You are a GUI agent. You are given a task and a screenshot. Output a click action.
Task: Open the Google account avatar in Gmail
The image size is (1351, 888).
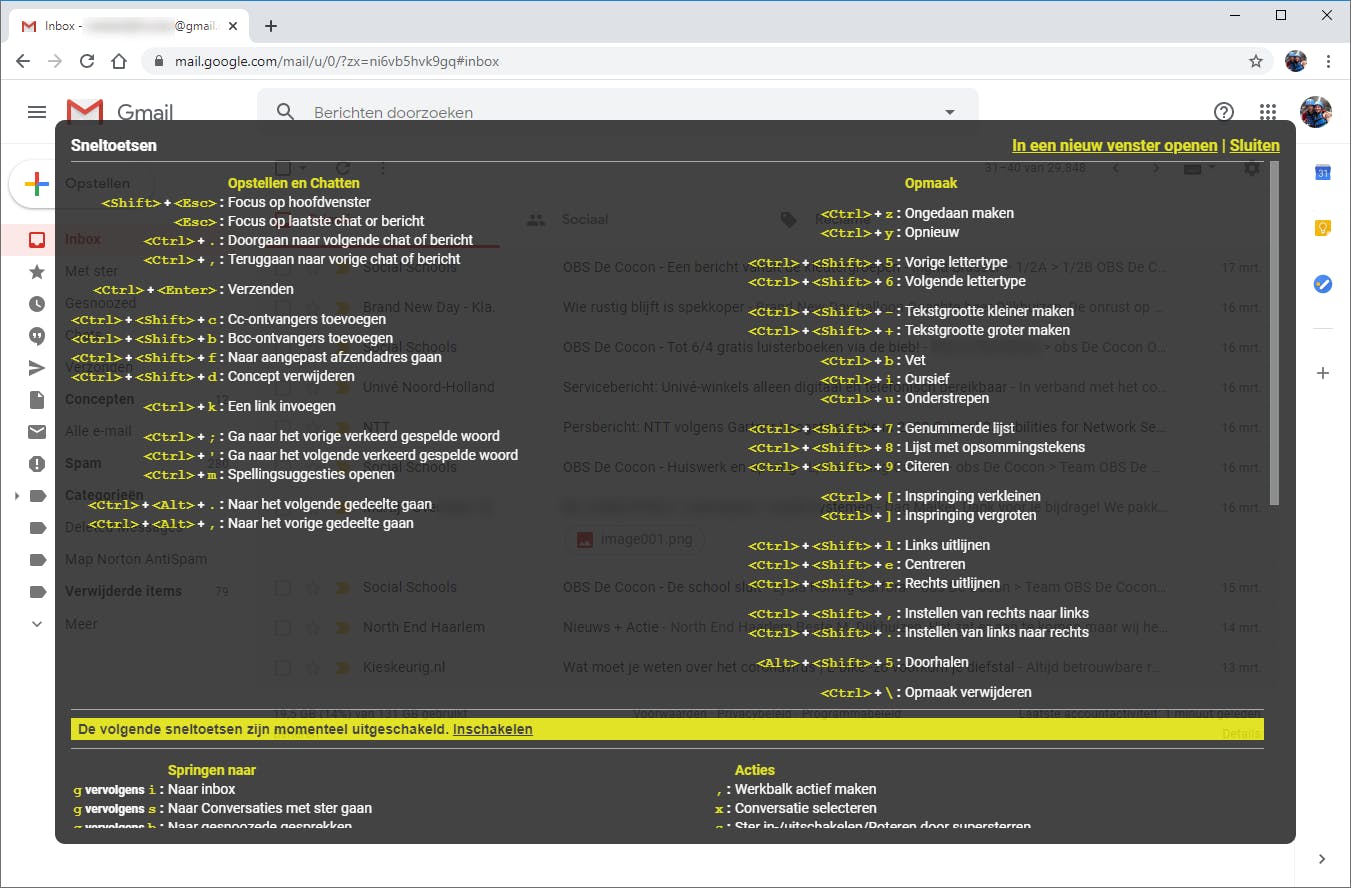click(x=1316, y=112)
